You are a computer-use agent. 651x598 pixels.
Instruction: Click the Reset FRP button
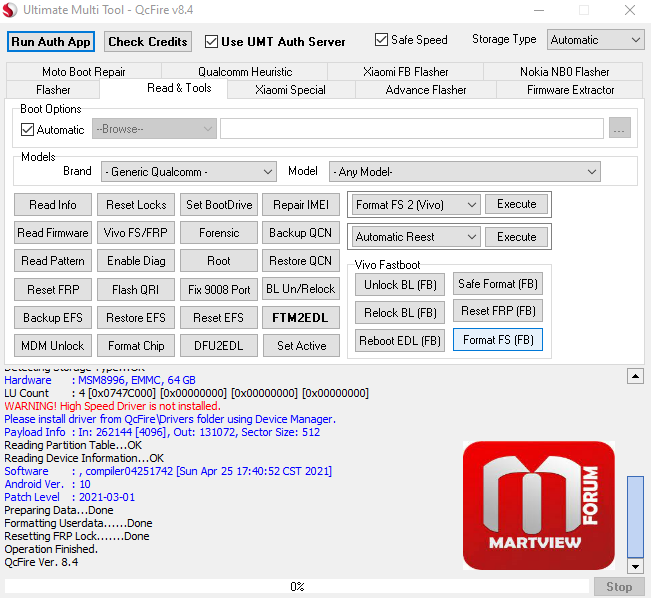pyautogui.click(x=53, y=289)
